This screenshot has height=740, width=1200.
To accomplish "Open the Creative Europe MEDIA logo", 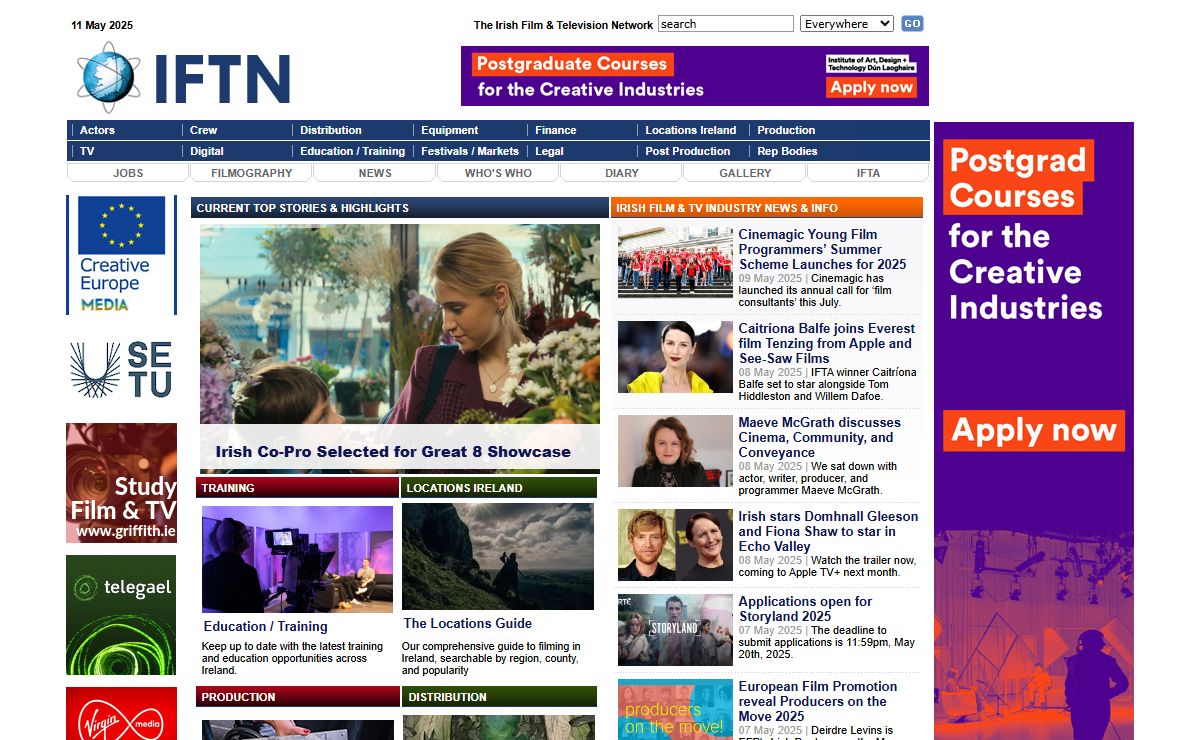I will (121, 255).
